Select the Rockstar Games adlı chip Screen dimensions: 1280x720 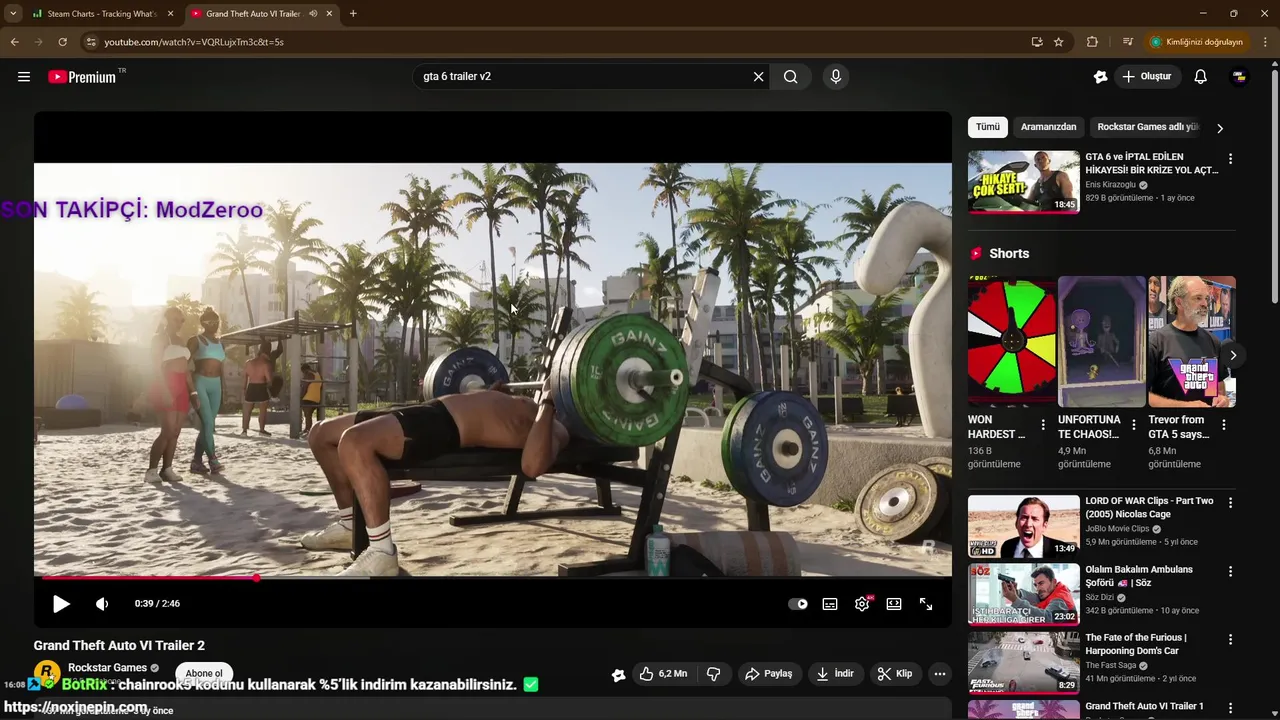[x=1147, y=127]
